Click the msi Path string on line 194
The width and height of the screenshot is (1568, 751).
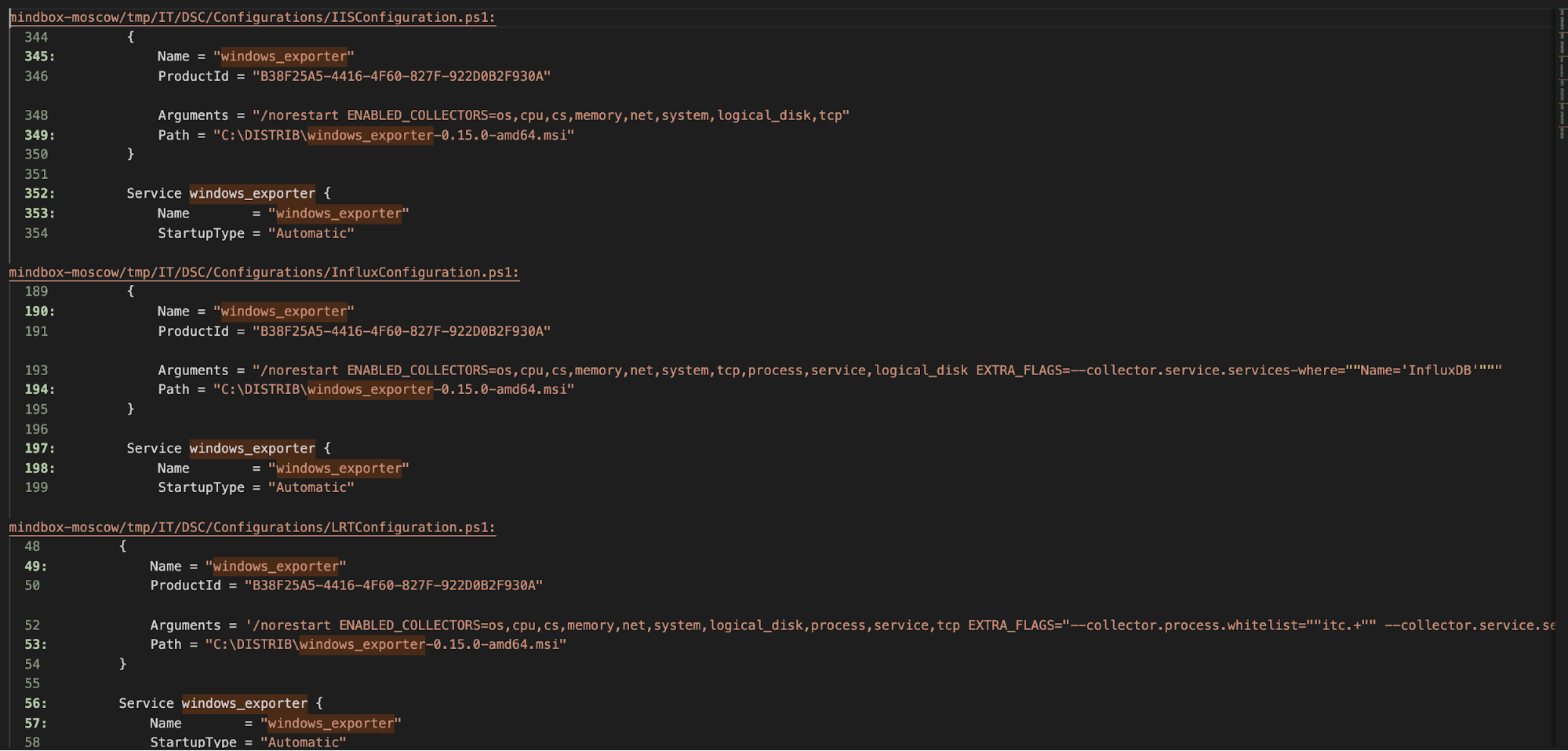pyautogui.click(x=392, y=389)
